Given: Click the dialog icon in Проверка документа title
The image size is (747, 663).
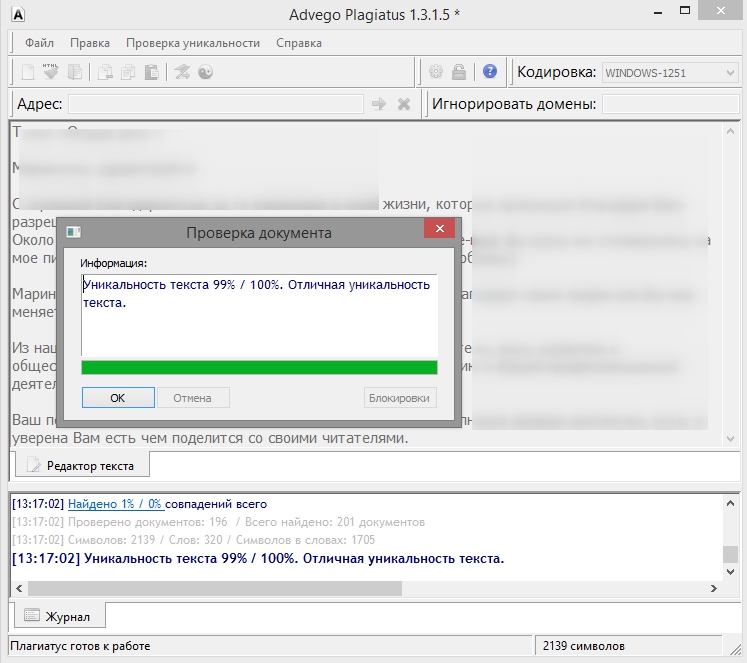Looking at the screenshot, I should pyautogui.click(x=73, y=232).
